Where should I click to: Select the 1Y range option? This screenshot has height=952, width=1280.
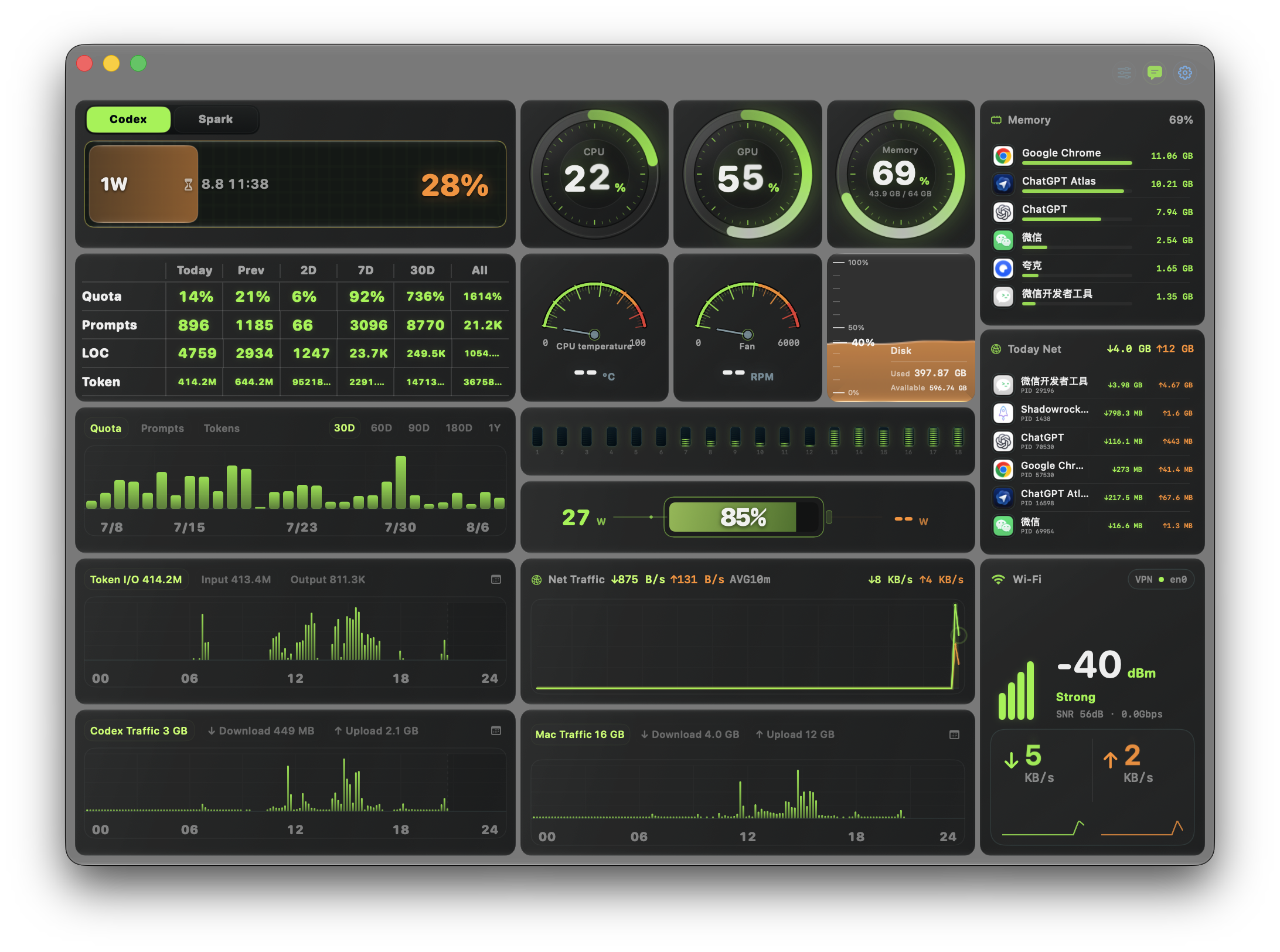click(494, 429)
